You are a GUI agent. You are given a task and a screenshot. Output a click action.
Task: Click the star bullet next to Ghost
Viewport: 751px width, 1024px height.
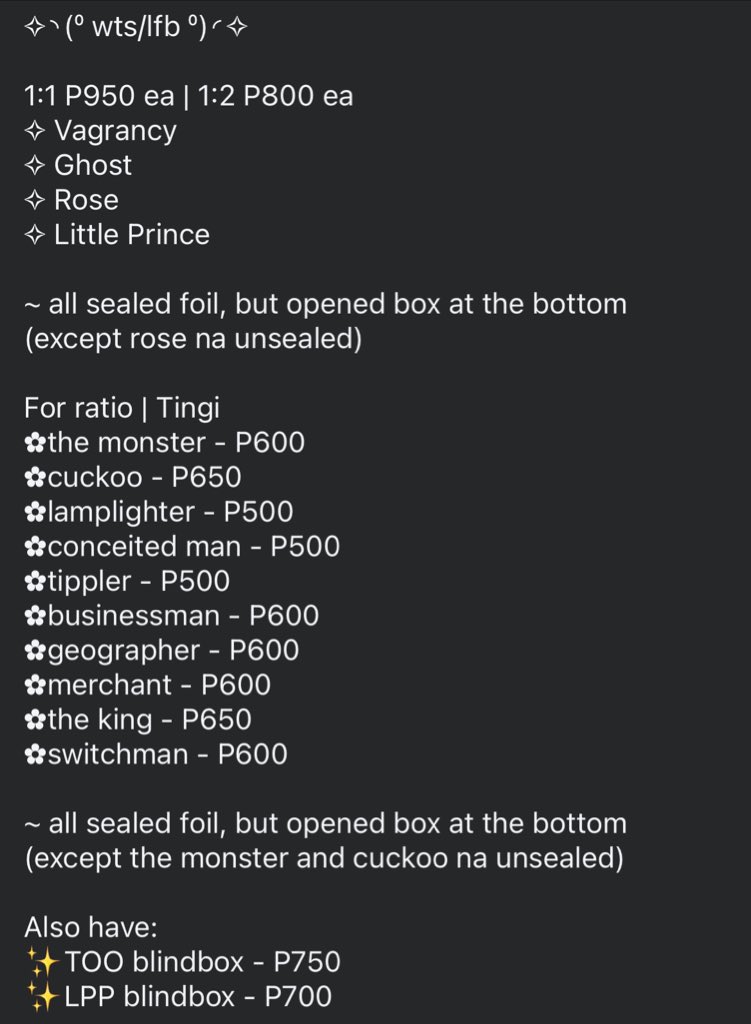(x=35, y=165)
